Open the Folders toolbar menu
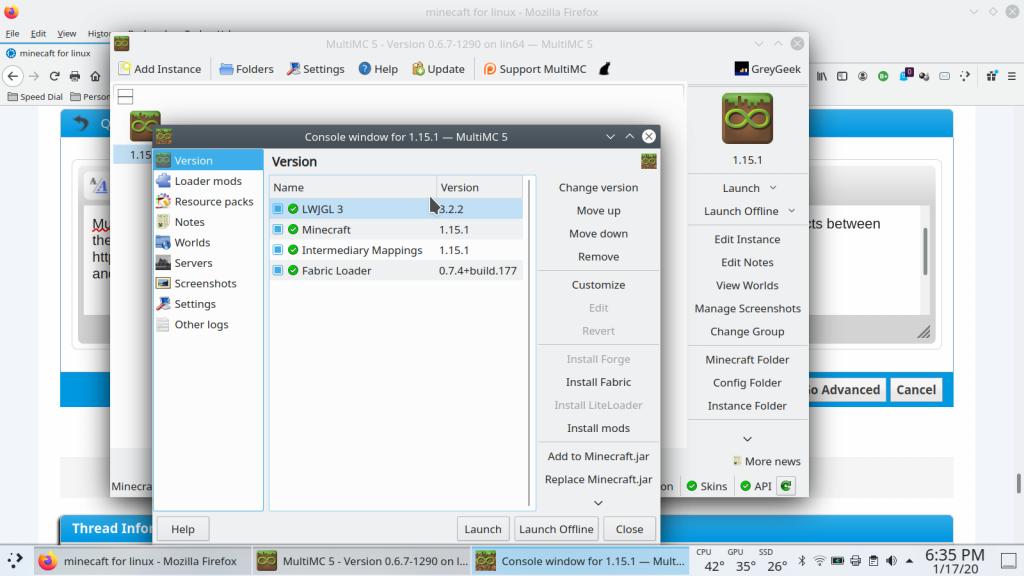The width and height of the screenshot is (1024, 576). (246, 69)
